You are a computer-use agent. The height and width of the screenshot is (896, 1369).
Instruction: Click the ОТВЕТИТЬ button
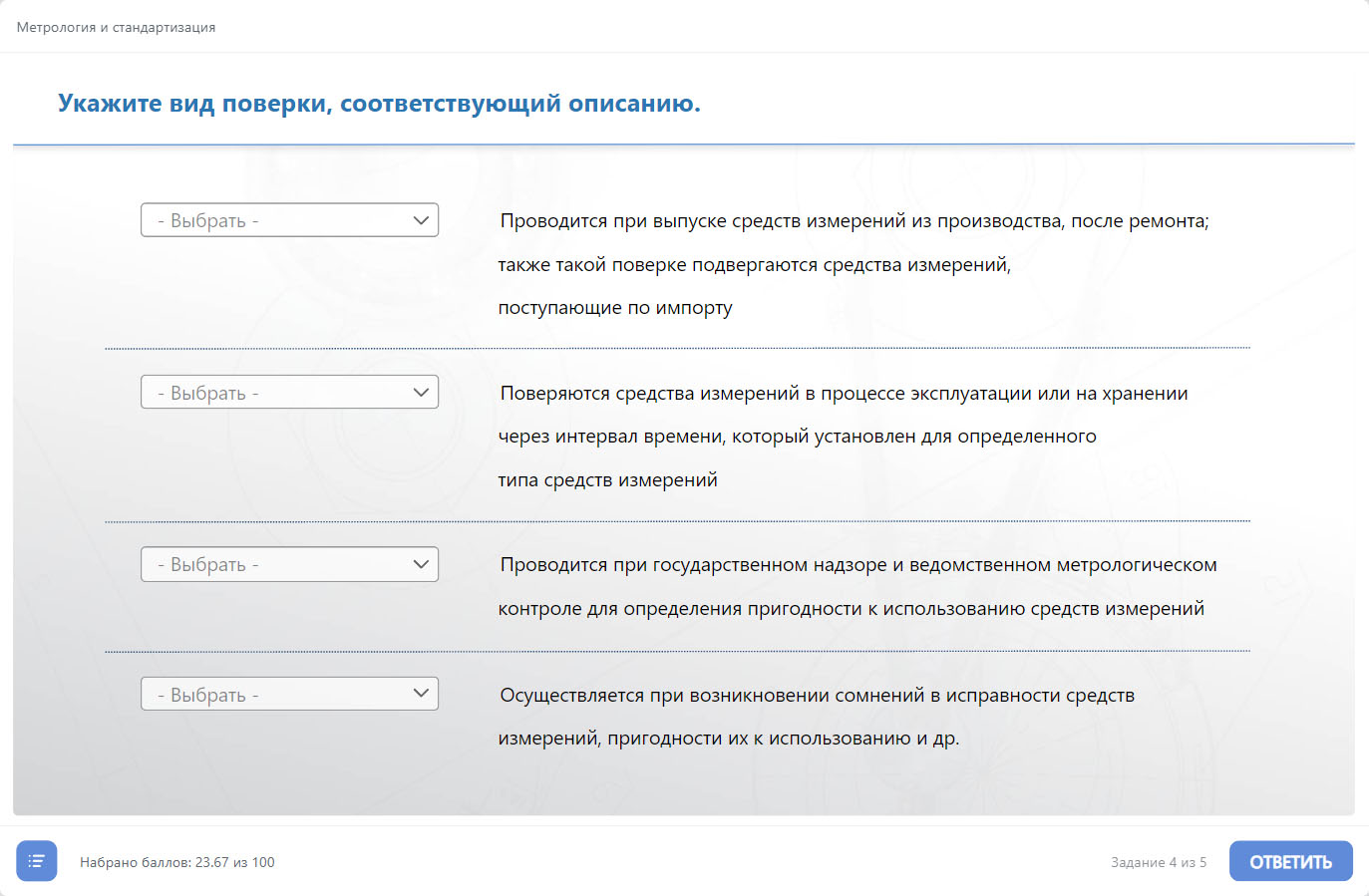click(x=1290, y=862)
